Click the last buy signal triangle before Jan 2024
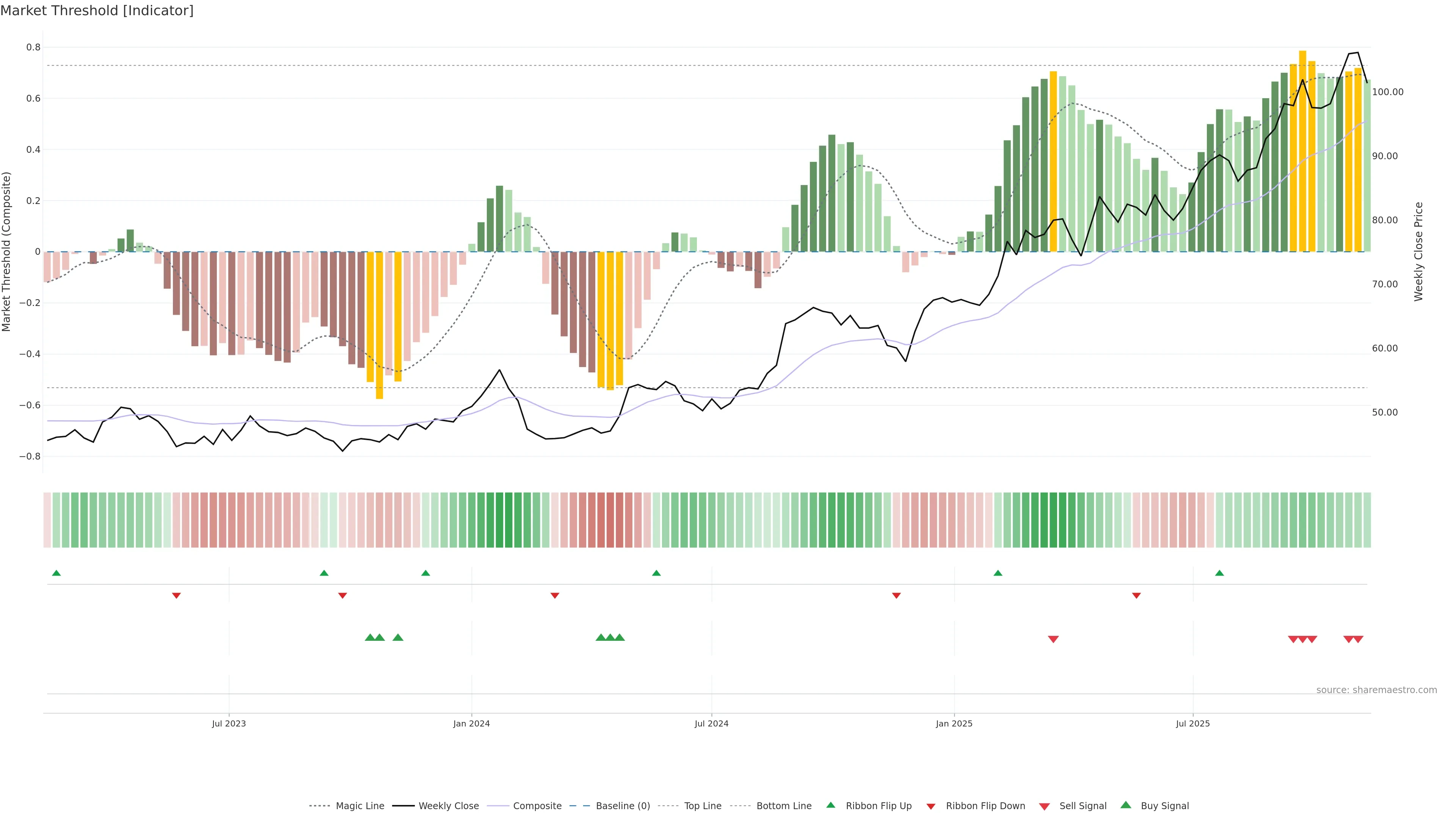 [x=398, y=637]
